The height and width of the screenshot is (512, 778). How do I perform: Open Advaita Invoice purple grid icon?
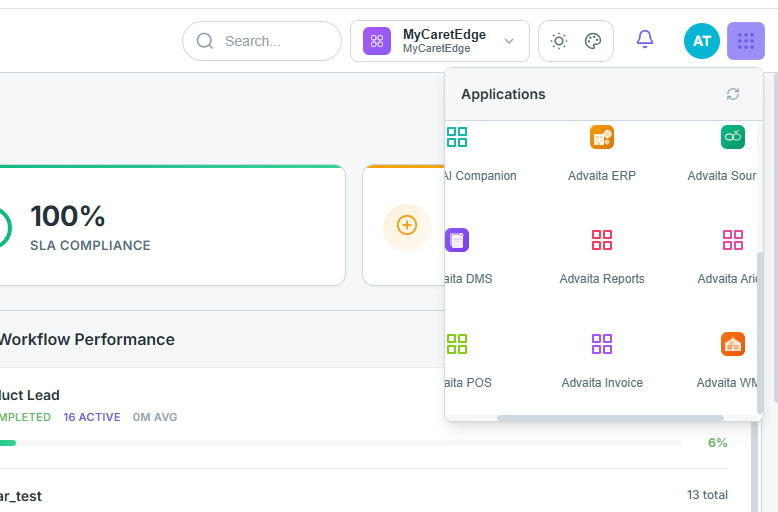(x=601, y=344)
